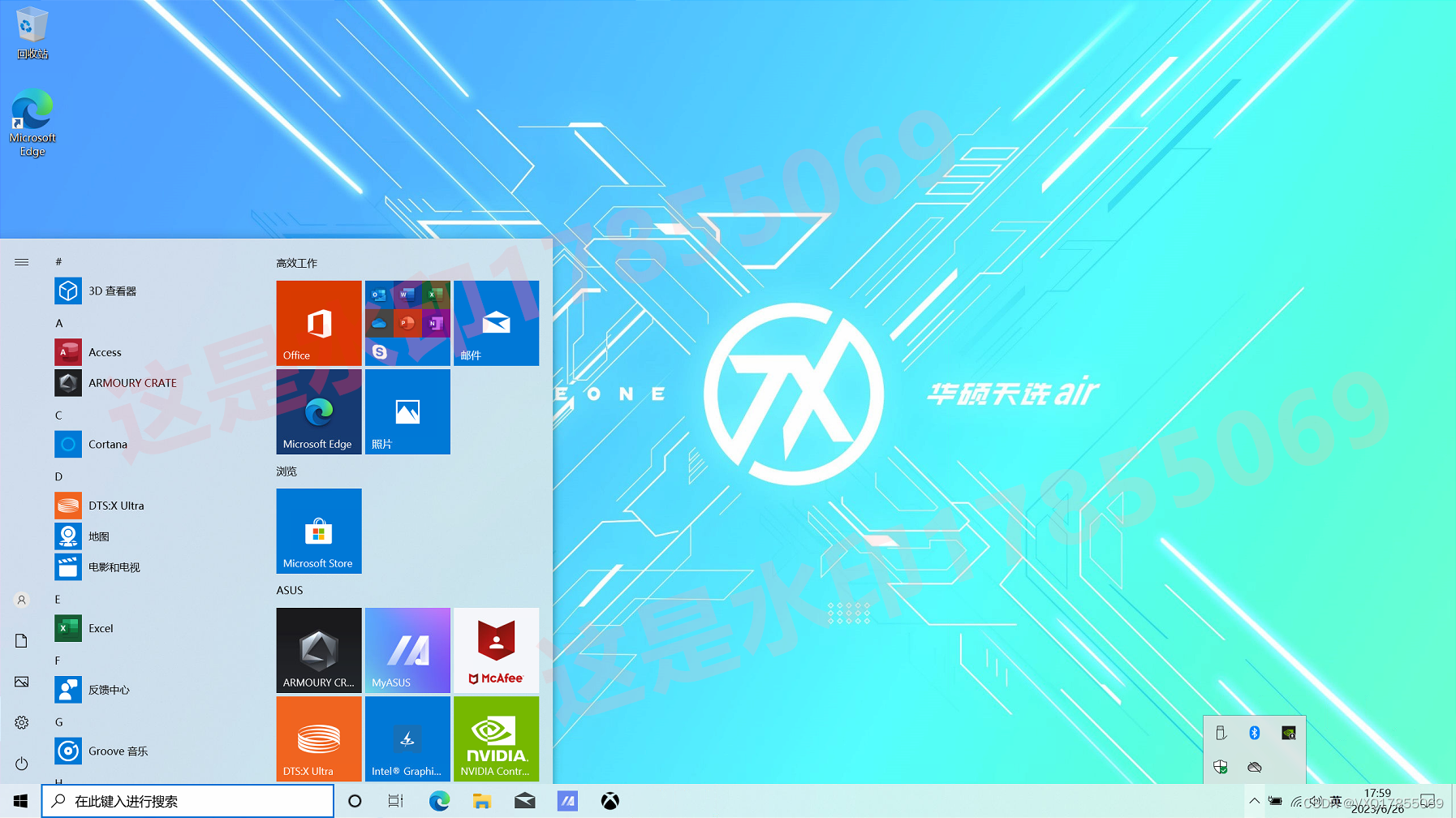This screenshot has height=818, width=1456.
Task: Open the 照片 (Photos) tile
Action: pyautogui.click(x=407, y=411)
